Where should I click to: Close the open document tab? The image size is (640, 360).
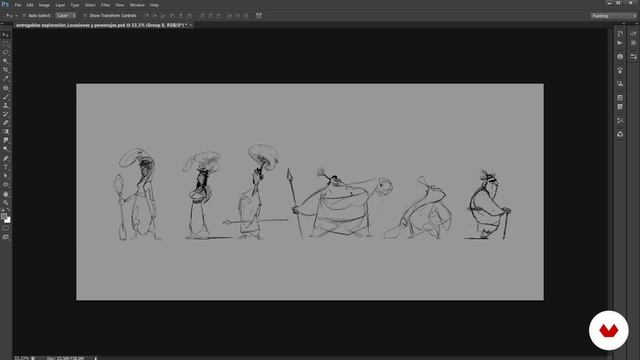[191, 25]
